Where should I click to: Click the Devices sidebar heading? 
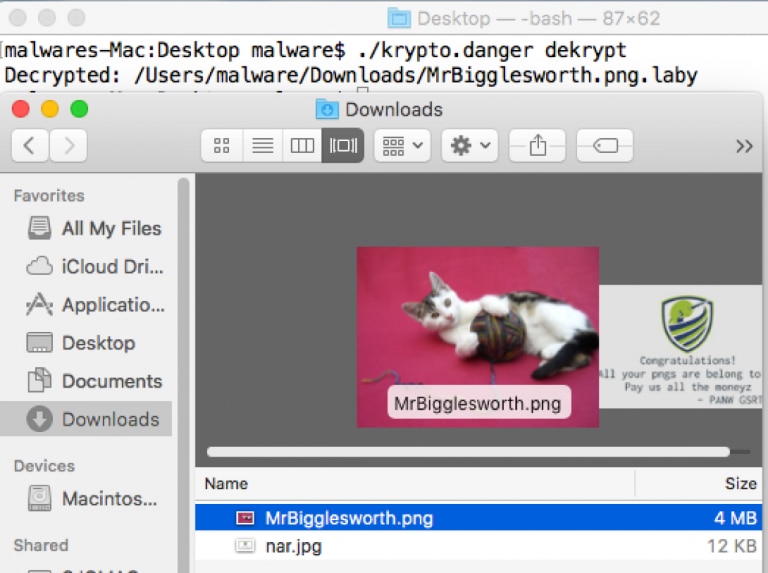(44, 466)
